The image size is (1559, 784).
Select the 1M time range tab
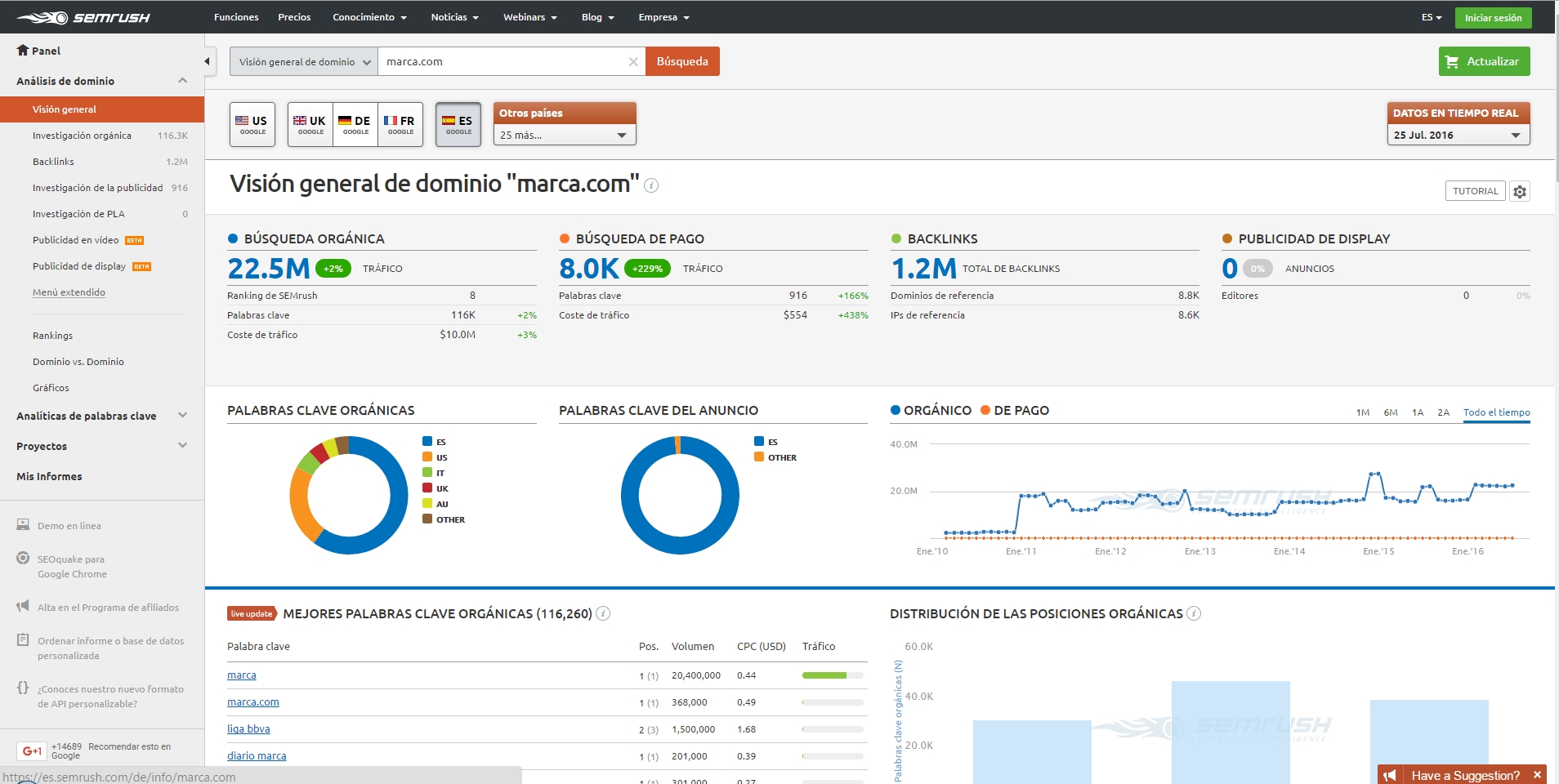click(x=1363, y=412)
